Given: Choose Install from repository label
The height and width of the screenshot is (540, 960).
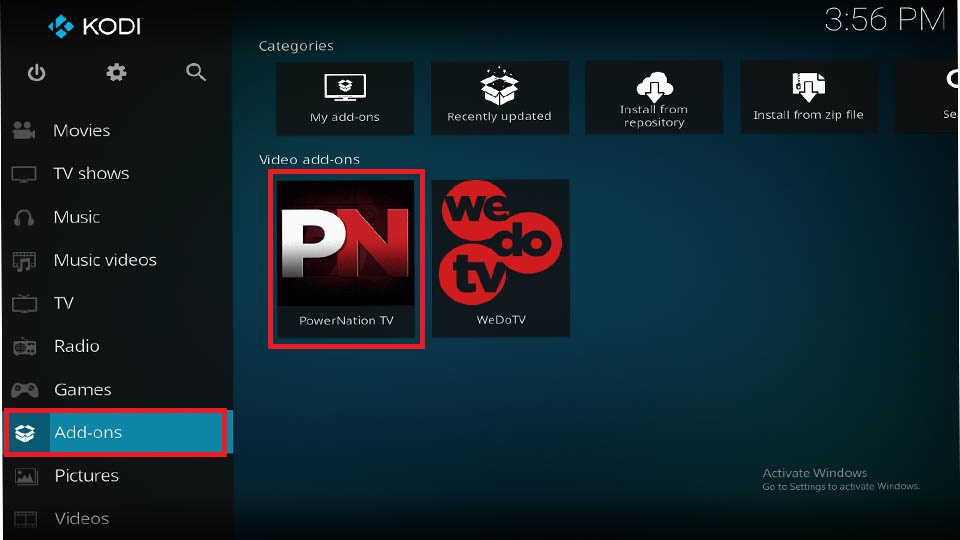Looking at the screenshot, I should (x=654, y=116).
